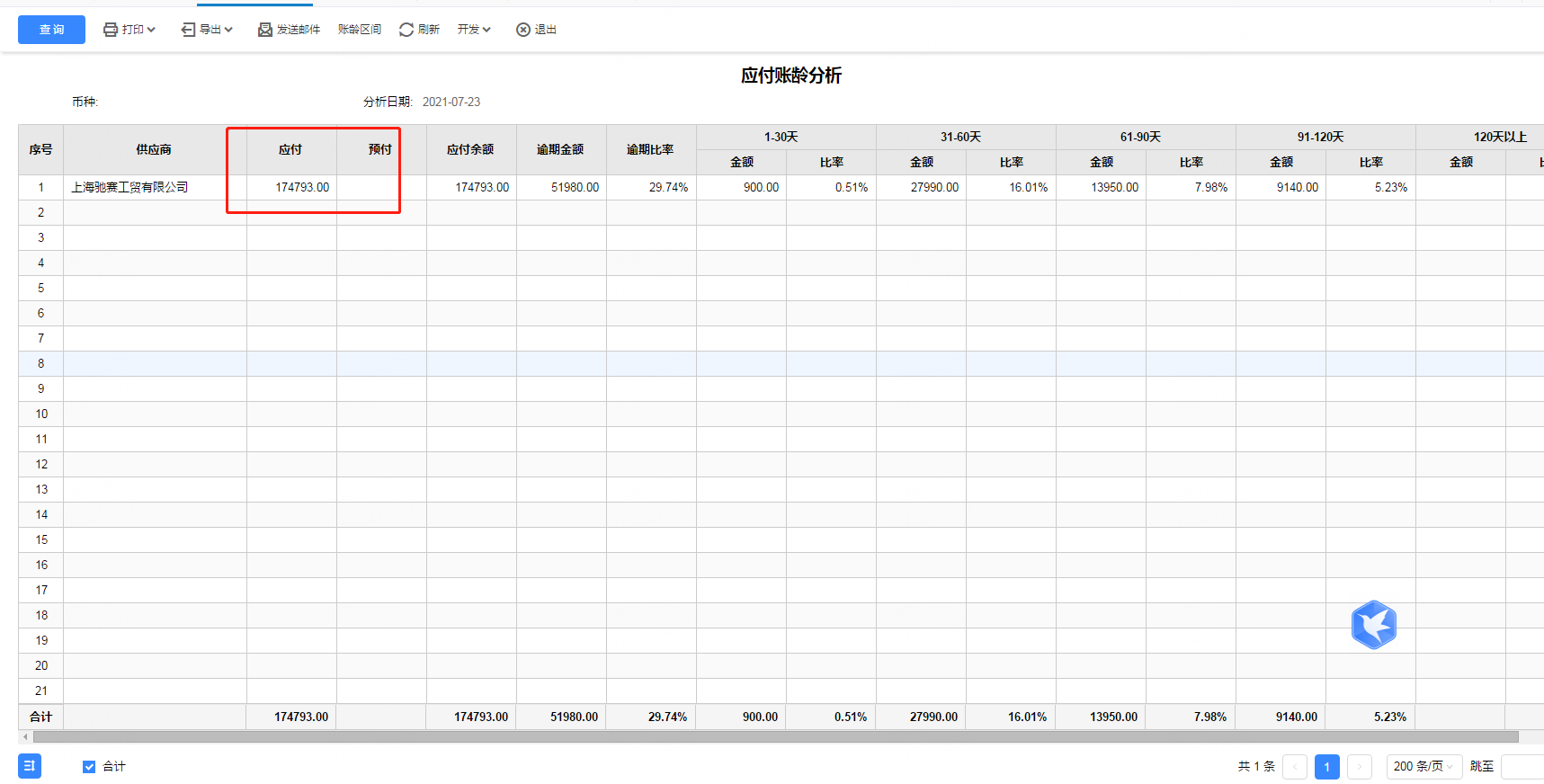Select row number 8

40,363
